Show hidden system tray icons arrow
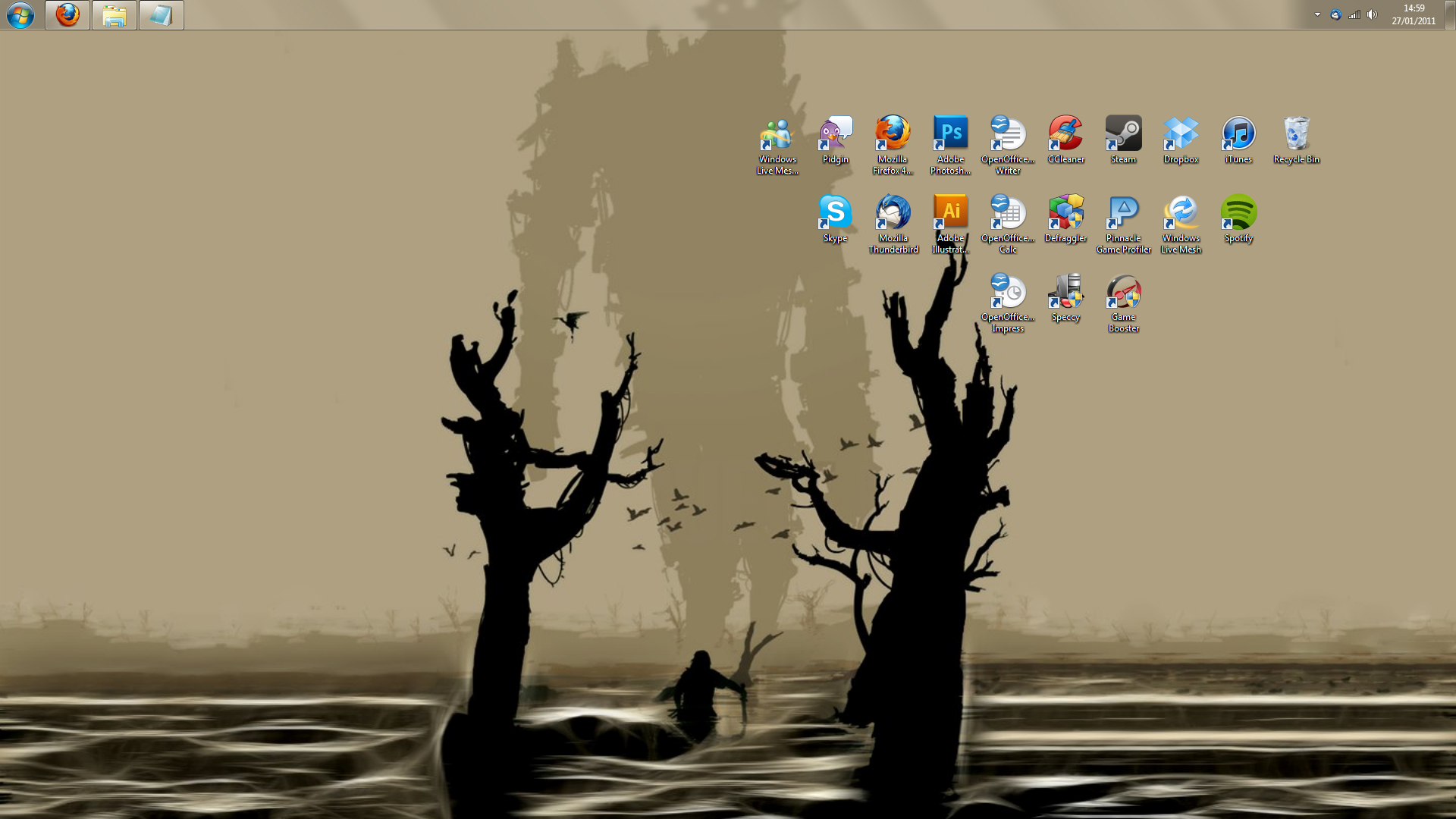This screenshot has height=819, width=1456. (x=1317, y=14)
